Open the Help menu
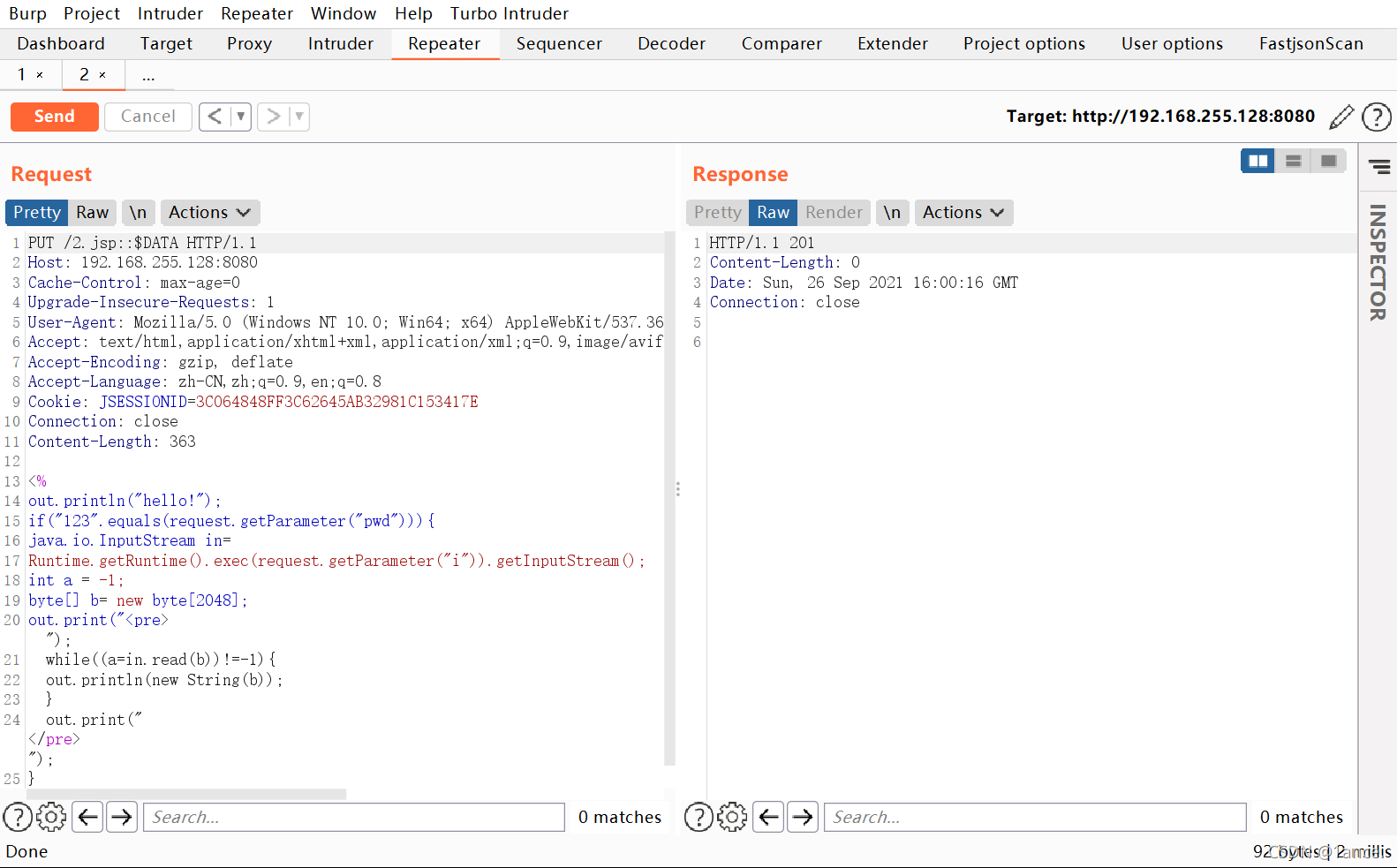This screenshot has height=868, width=1397. click(x=413, y=13)
